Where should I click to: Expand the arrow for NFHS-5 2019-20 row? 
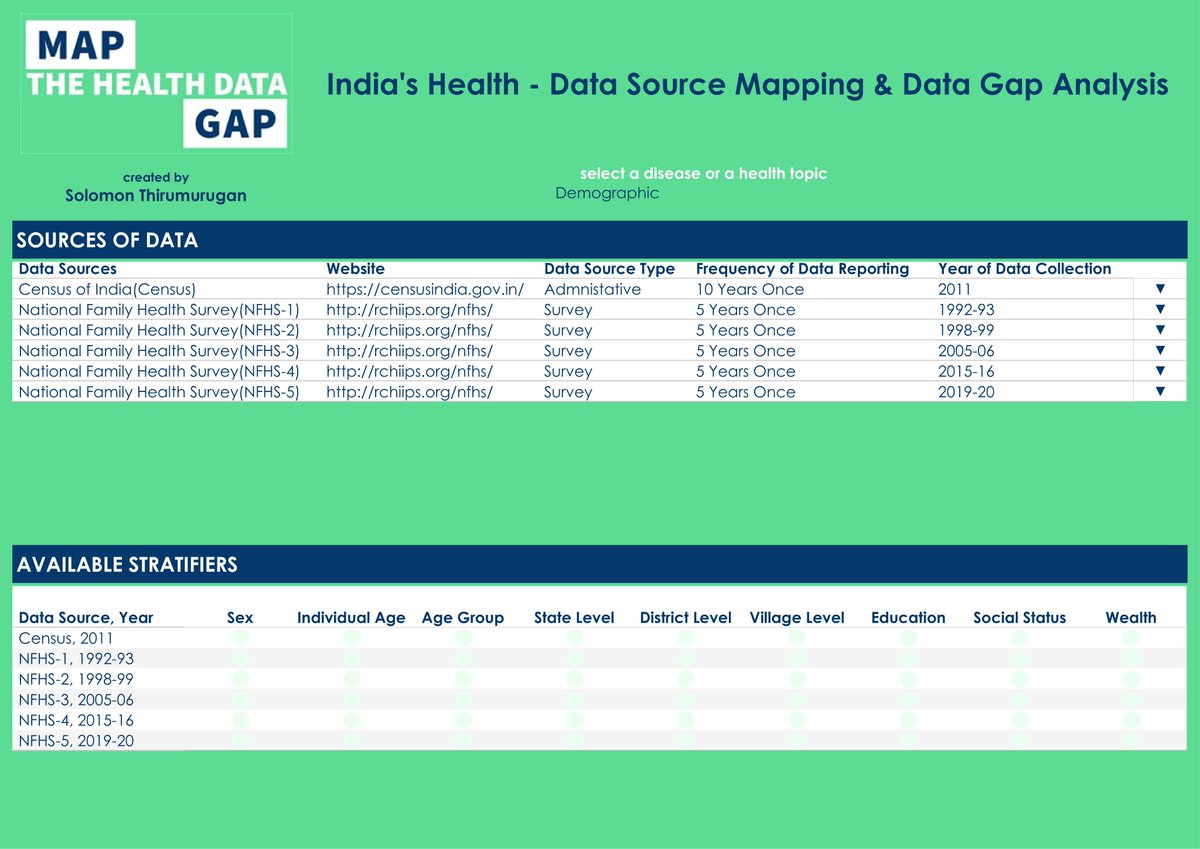1160,391
